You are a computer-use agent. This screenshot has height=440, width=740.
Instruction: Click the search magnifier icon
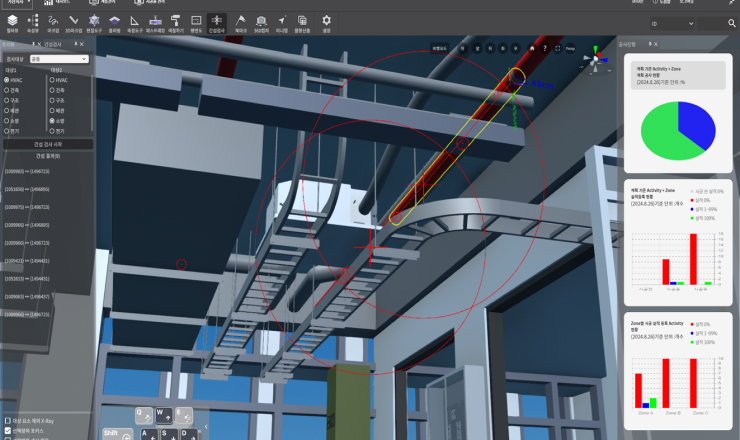[731, 21]
